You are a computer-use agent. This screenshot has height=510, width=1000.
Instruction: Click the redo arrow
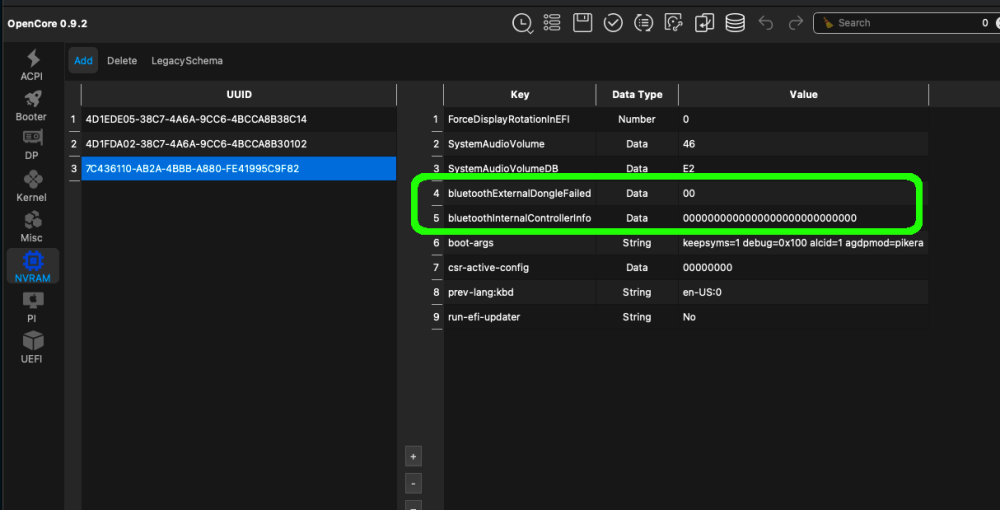pos(795,24)
